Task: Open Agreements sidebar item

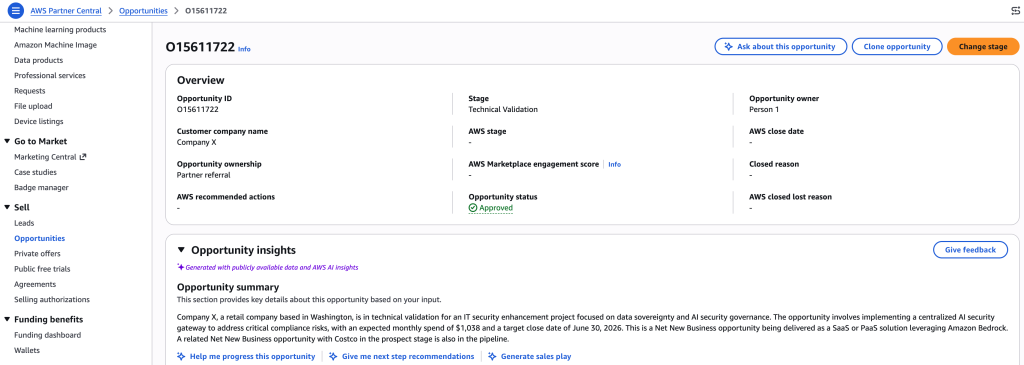Action: (35, 284)
